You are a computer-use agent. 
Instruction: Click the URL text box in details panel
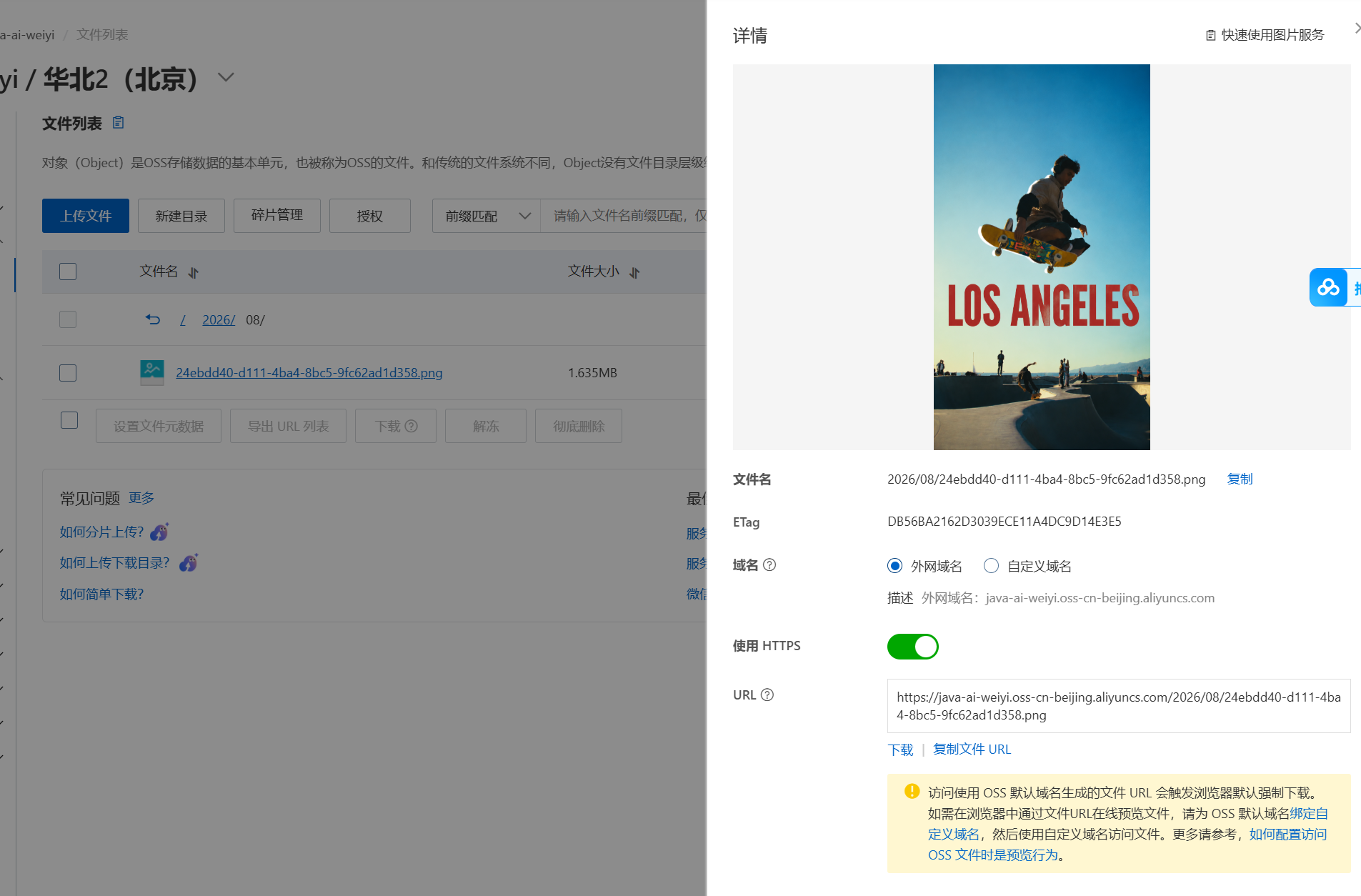[x=1119, y=706]
